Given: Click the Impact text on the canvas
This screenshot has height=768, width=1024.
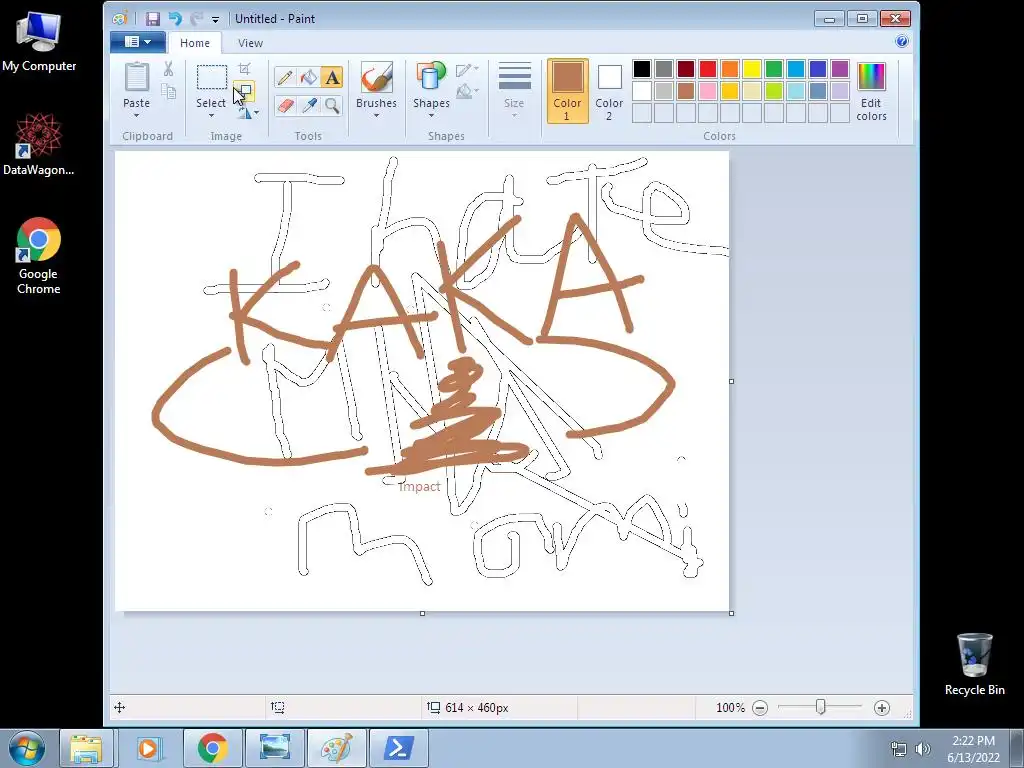Looking at the screenshot, I should (x=419, y=487).
